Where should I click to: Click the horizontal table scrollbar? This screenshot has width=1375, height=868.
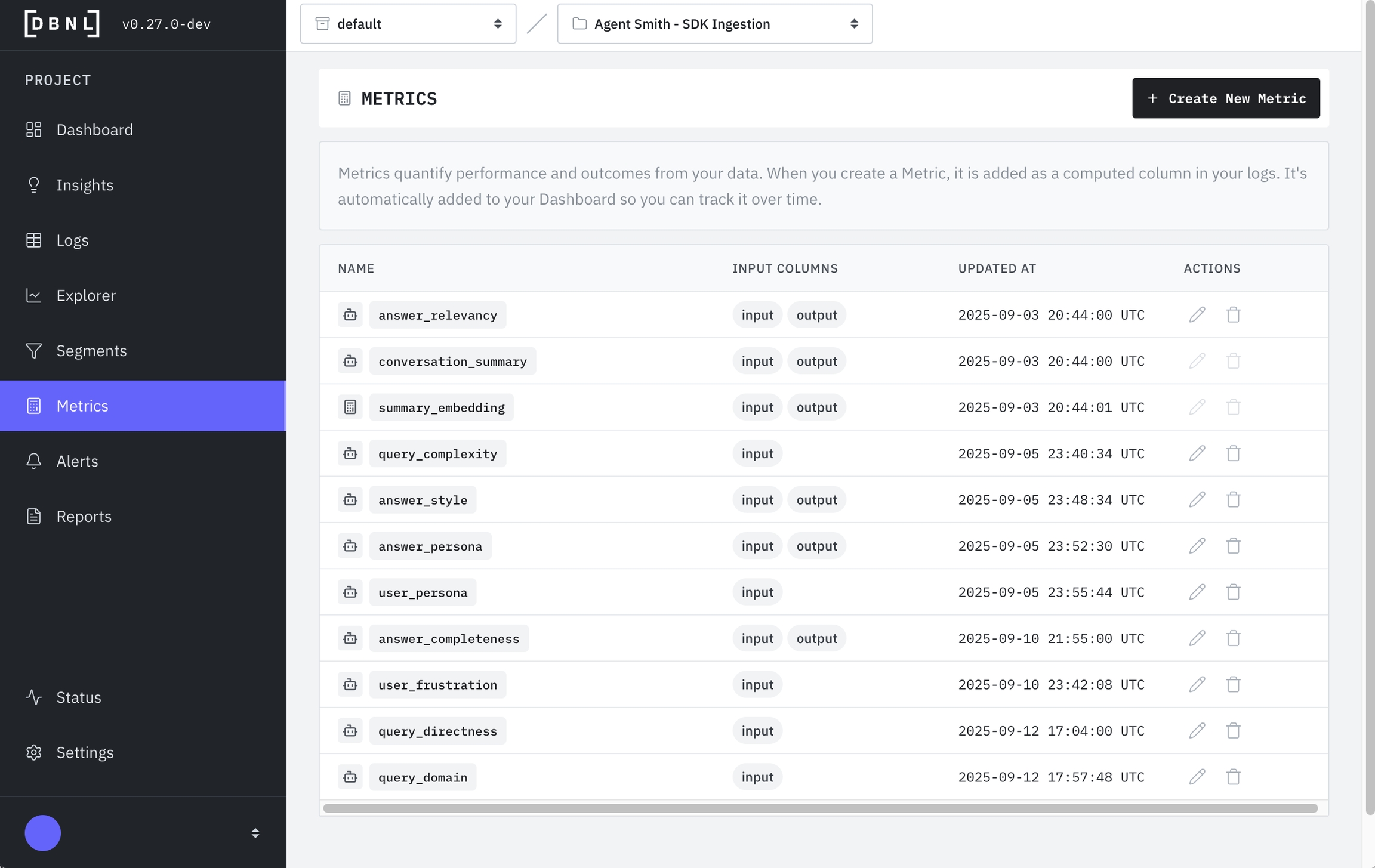point(820,808)
